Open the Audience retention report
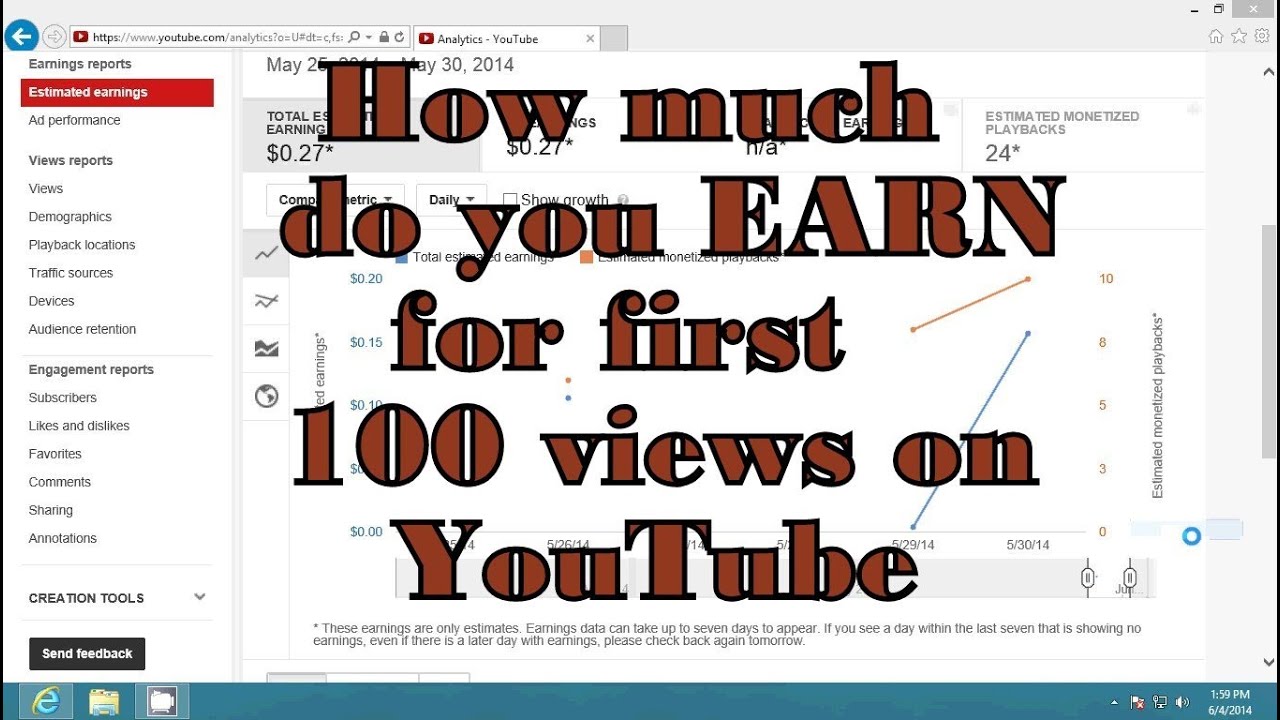Viewport: 1280px width, 720px height. [82, 328]
